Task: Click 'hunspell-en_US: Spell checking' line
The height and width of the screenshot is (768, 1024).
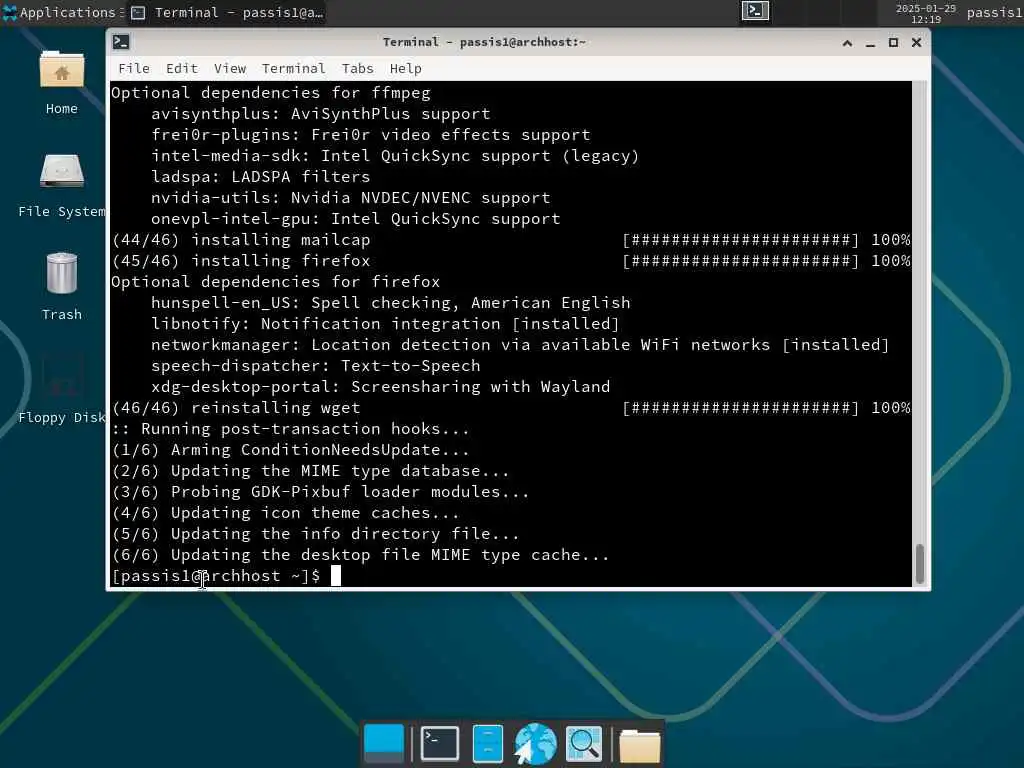Action: pos(391,302)
